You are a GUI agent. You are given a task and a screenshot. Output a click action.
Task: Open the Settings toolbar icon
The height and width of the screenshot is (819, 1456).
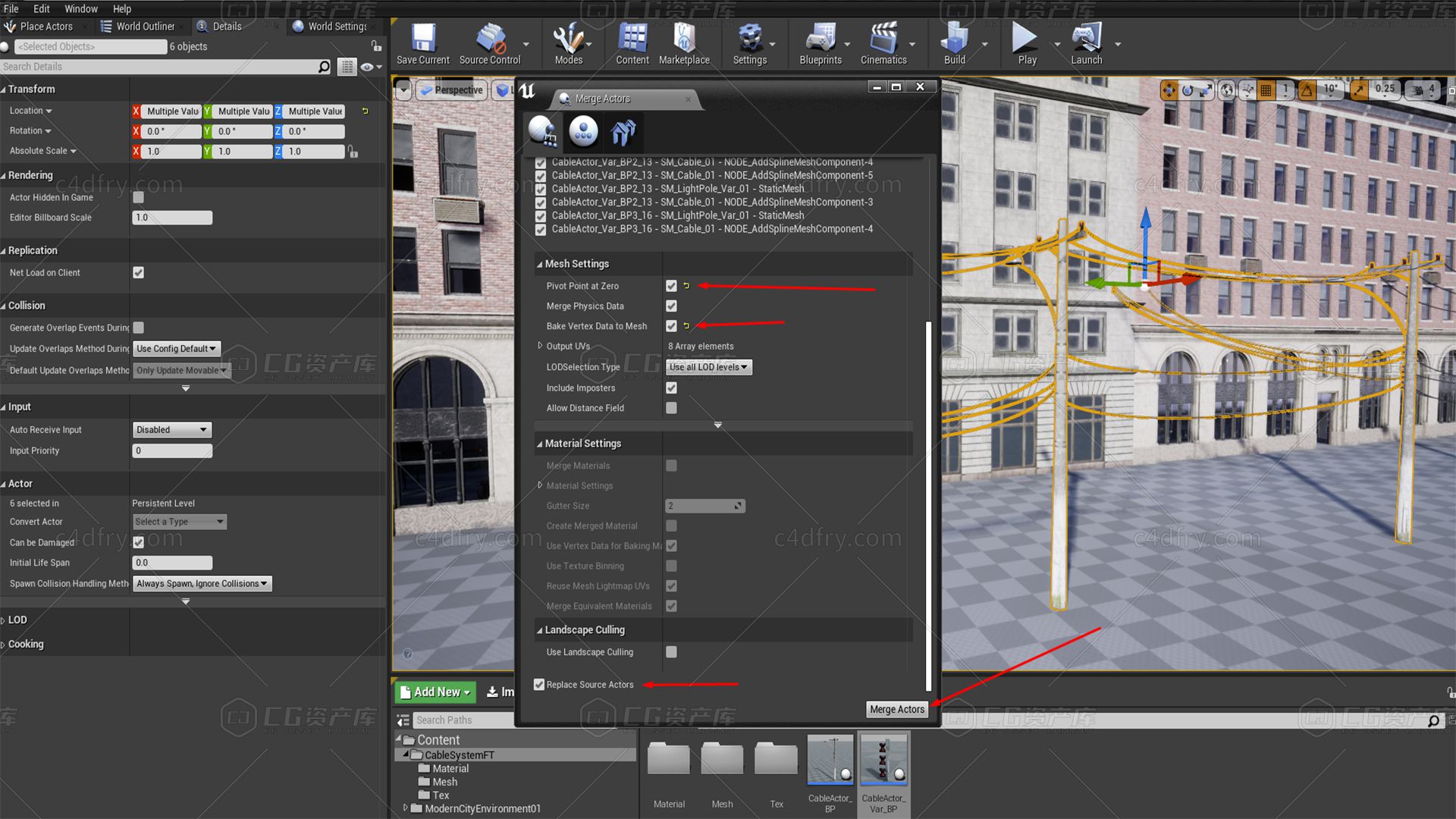749,44
